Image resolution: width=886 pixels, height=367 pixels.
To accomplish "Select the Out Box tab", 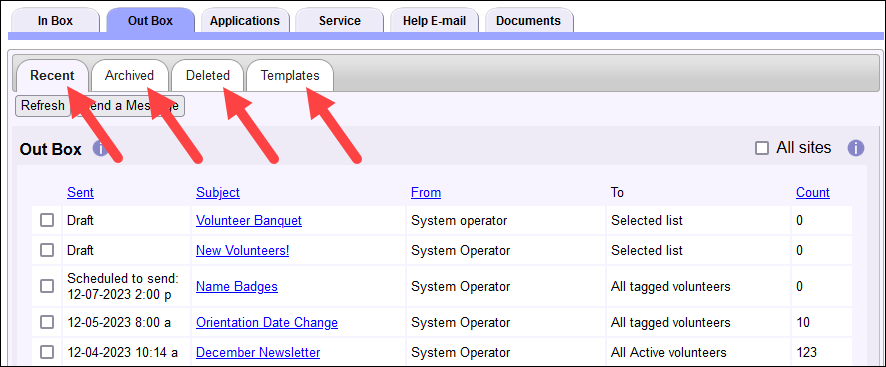I will pyautogui.click(x=150, y=21).
